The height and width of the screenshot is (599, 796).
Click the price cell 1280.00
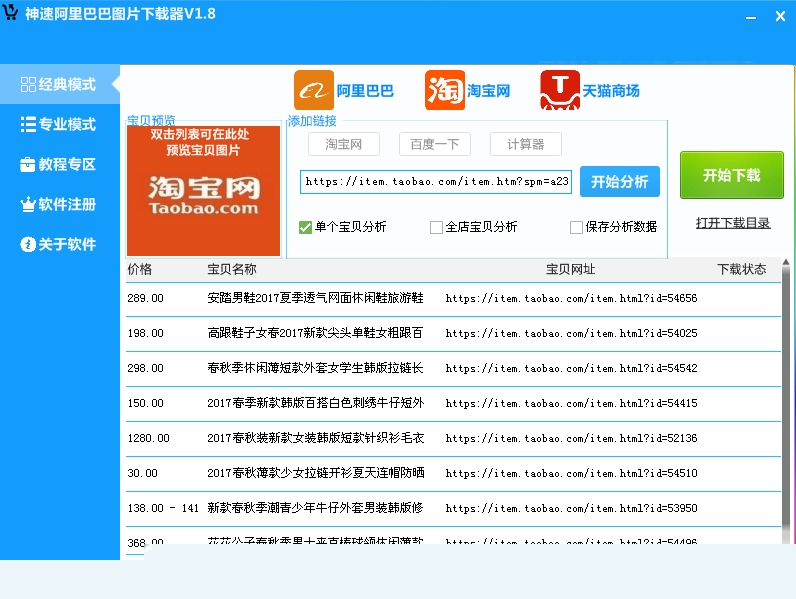click(148, 439)
